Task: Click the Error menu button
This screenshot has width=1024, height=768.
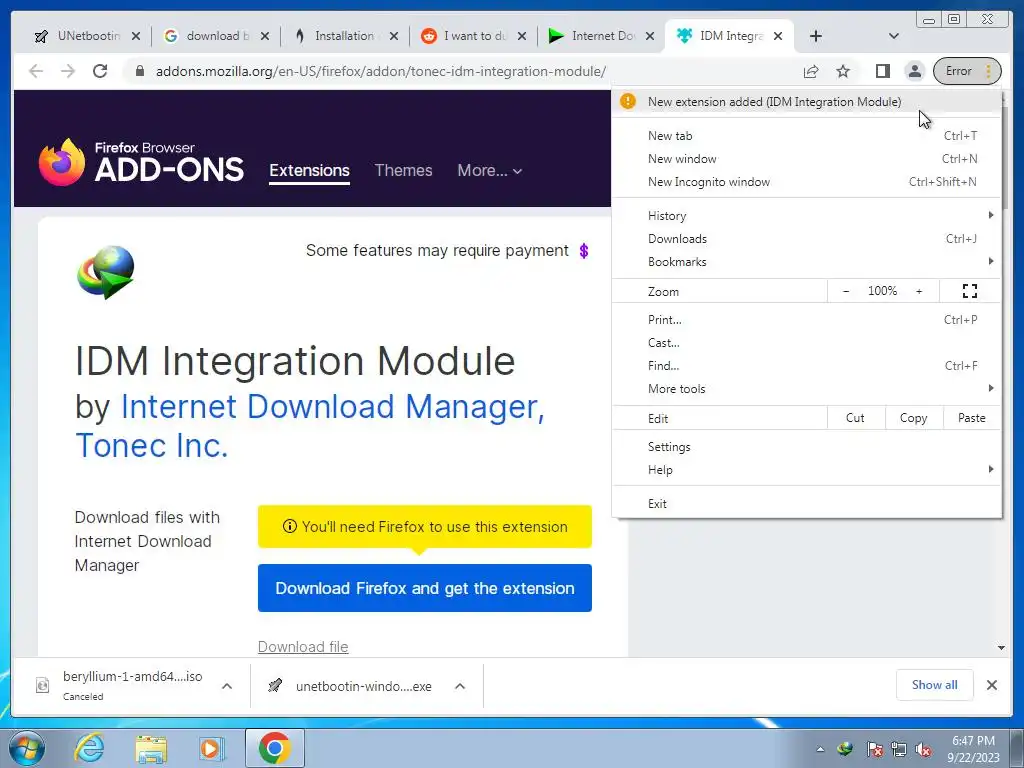Action: (967, 71)
